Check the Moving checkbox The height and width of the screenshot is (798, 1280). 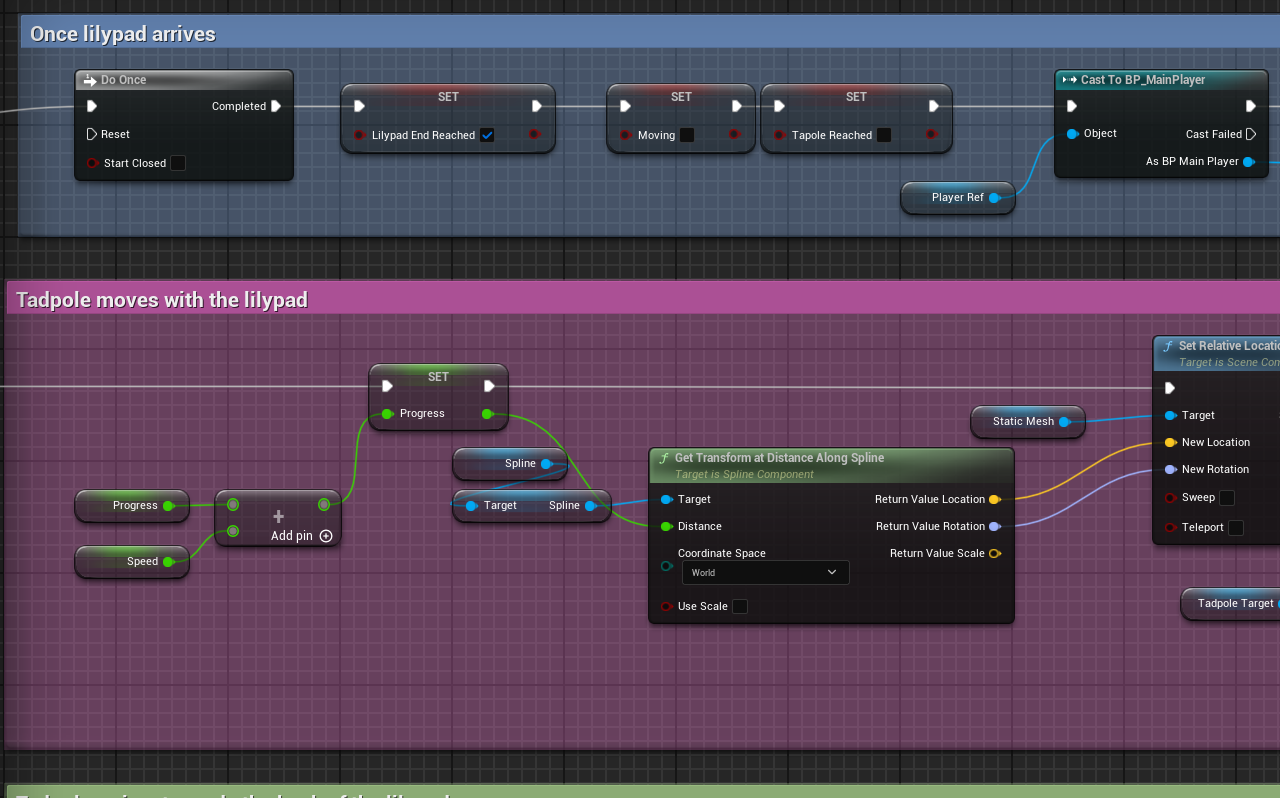coord(687,135)
